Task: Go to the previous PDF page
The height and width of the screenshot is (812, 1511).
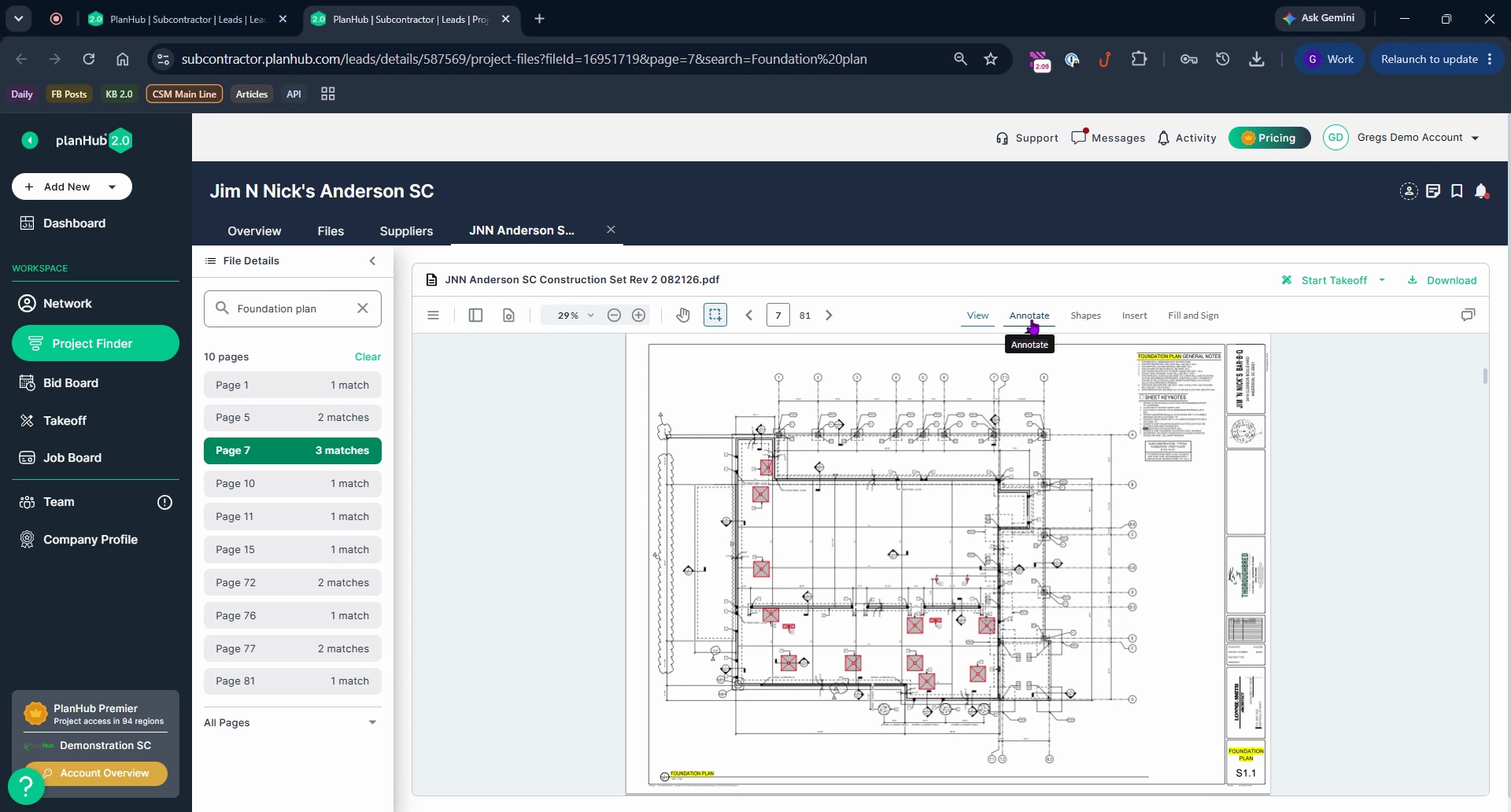Action: (749, 316)
